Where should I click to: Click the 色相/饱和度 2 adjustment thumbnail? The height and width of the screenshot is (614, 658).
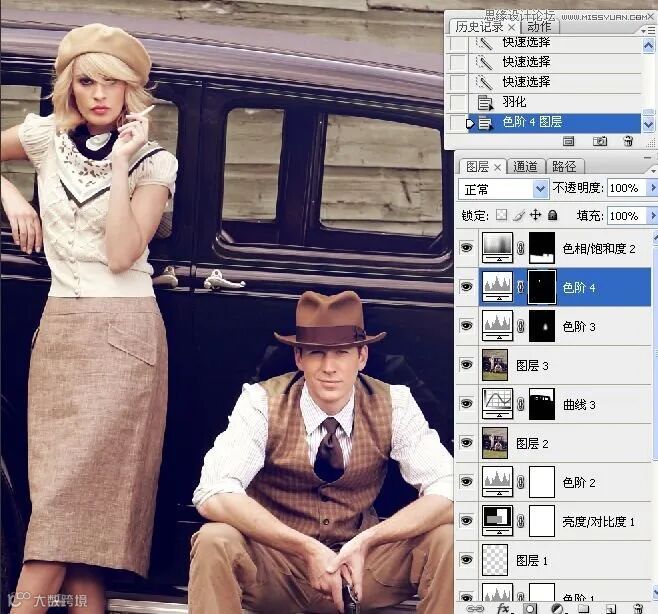497,248
